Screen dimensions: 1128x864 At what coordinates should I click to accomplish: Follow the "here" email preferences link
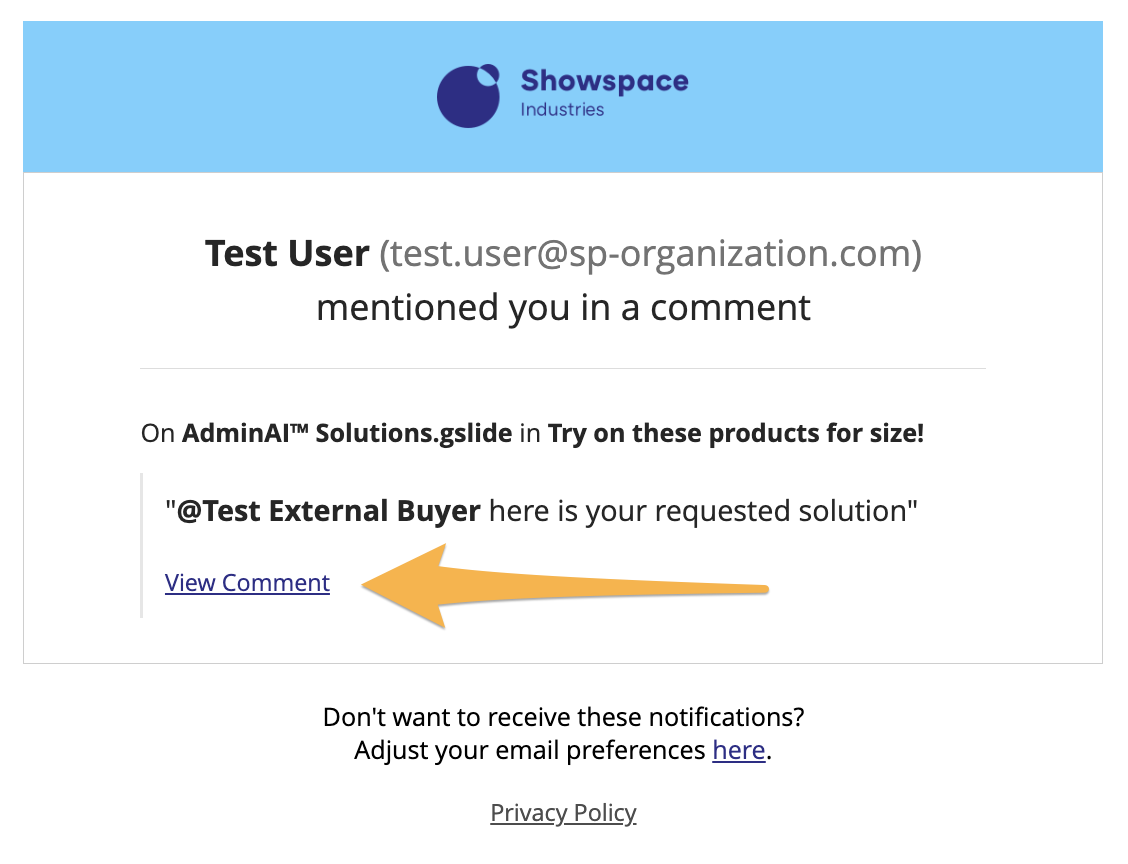click(x=738, y=750)
